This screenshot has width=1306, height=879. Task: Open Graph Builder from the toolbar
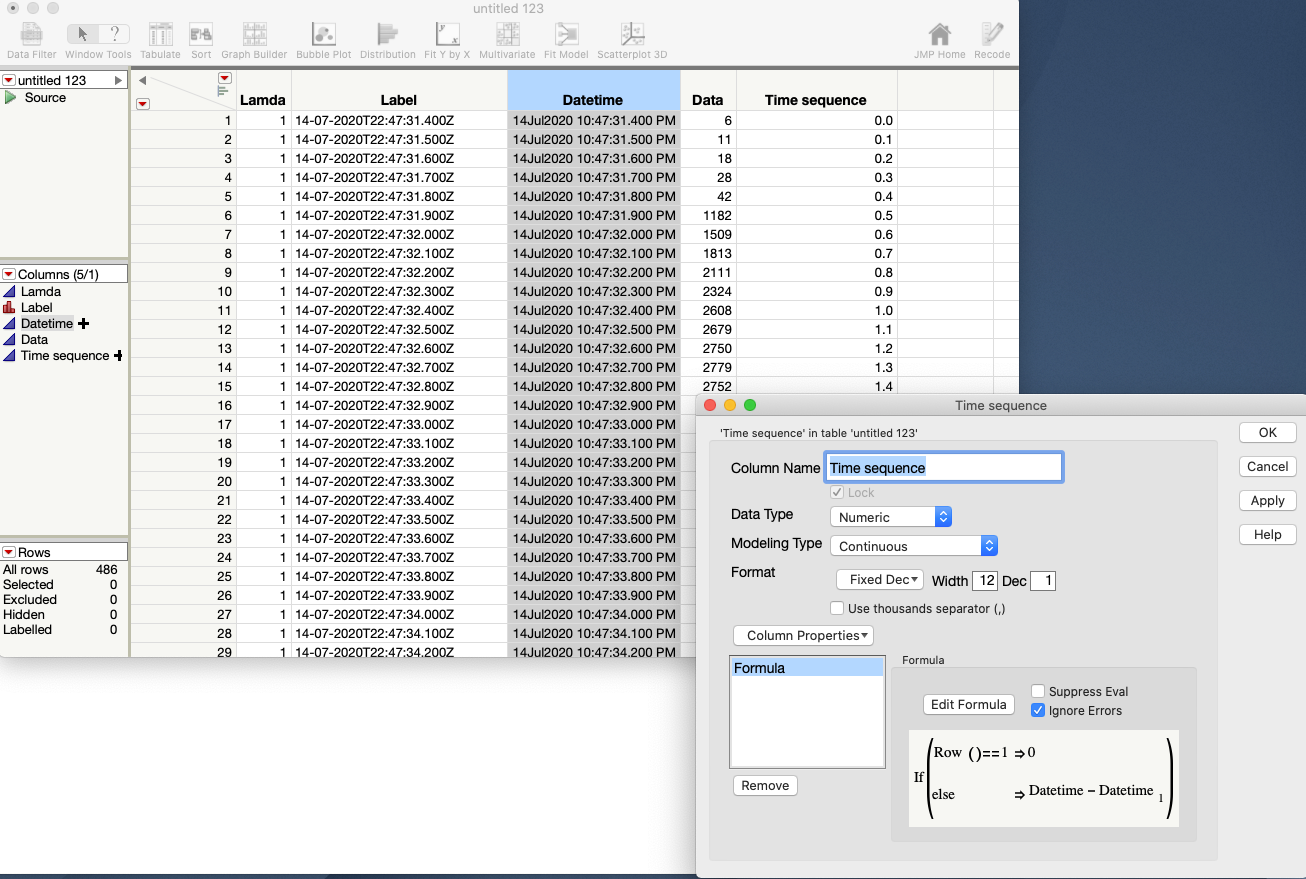pyautogui.click(x=254, y=35)
